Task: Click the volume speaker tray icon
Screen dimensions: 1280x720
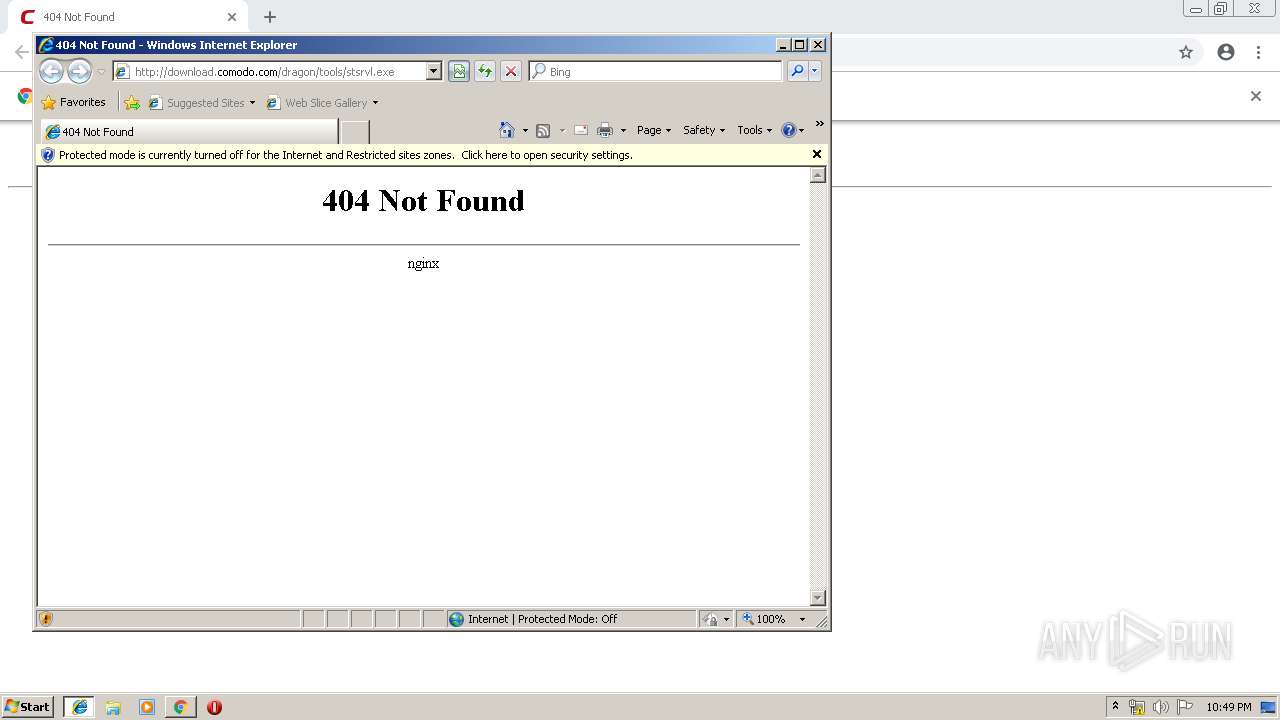Action: coord(1161,707)
